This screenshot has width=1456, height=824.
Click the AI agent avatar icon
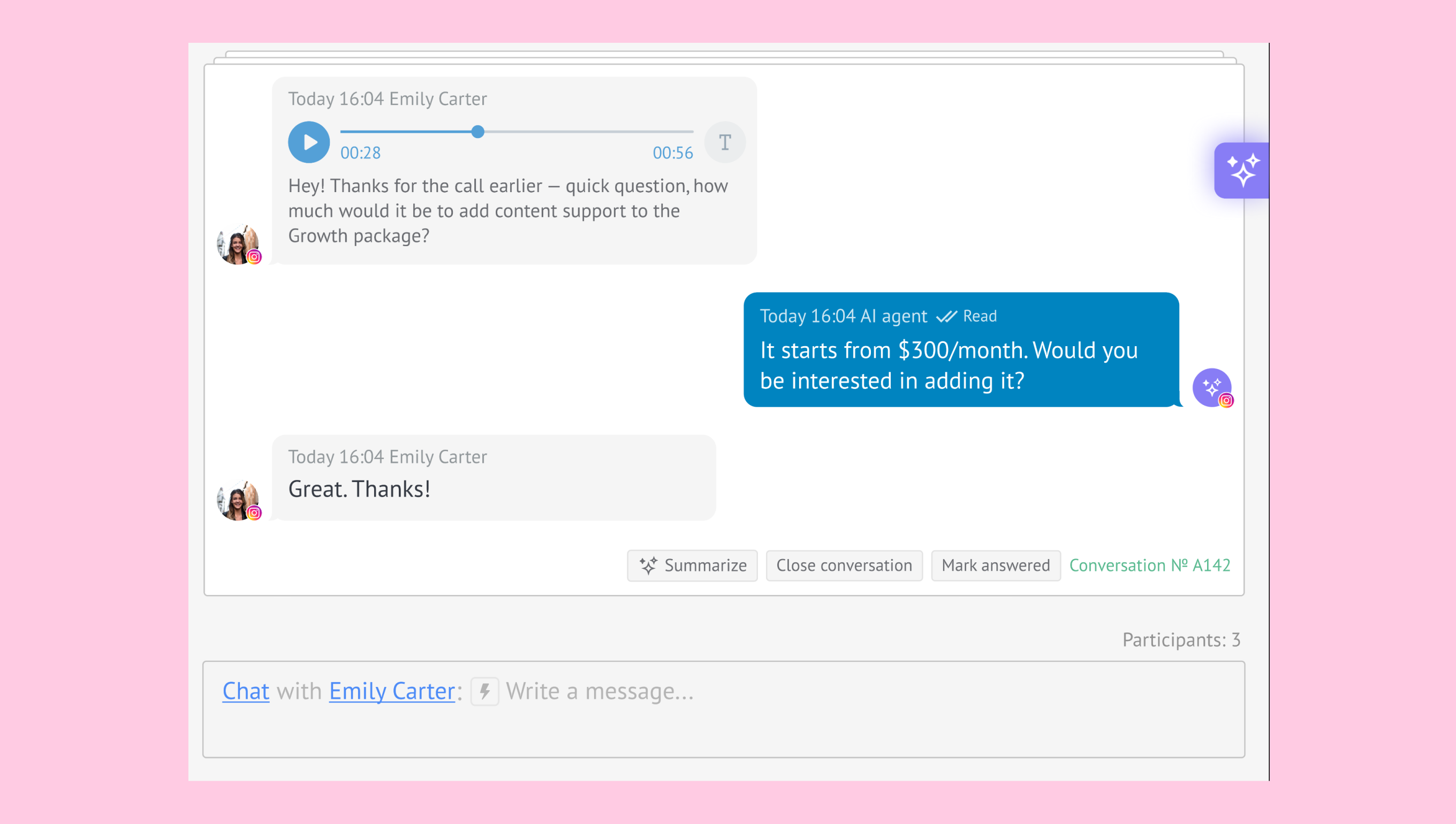pyautogui.click(x=1211, y=388)
